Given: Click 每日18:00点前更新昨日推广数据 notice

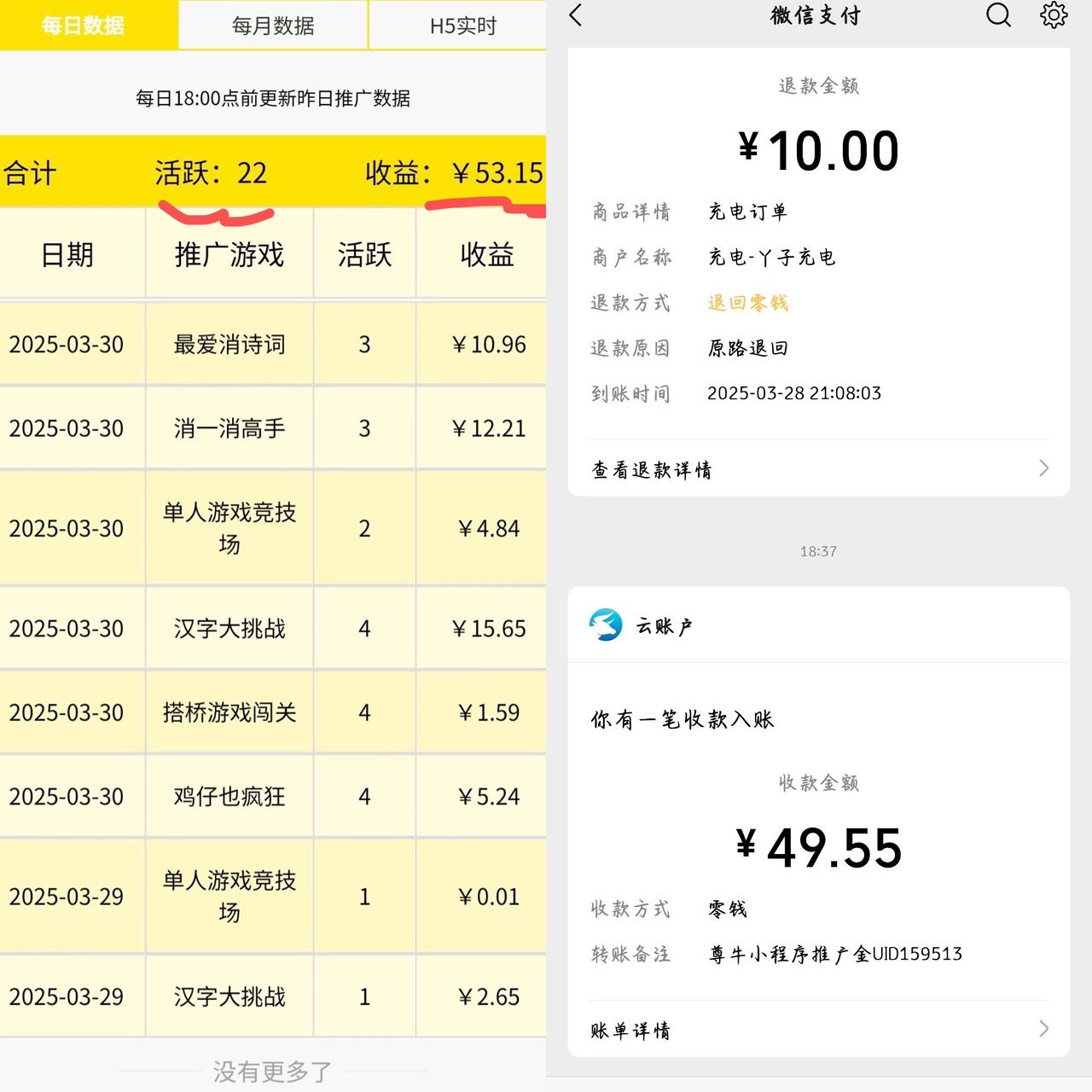Looking at the screenshot, I should pos(273,98).
